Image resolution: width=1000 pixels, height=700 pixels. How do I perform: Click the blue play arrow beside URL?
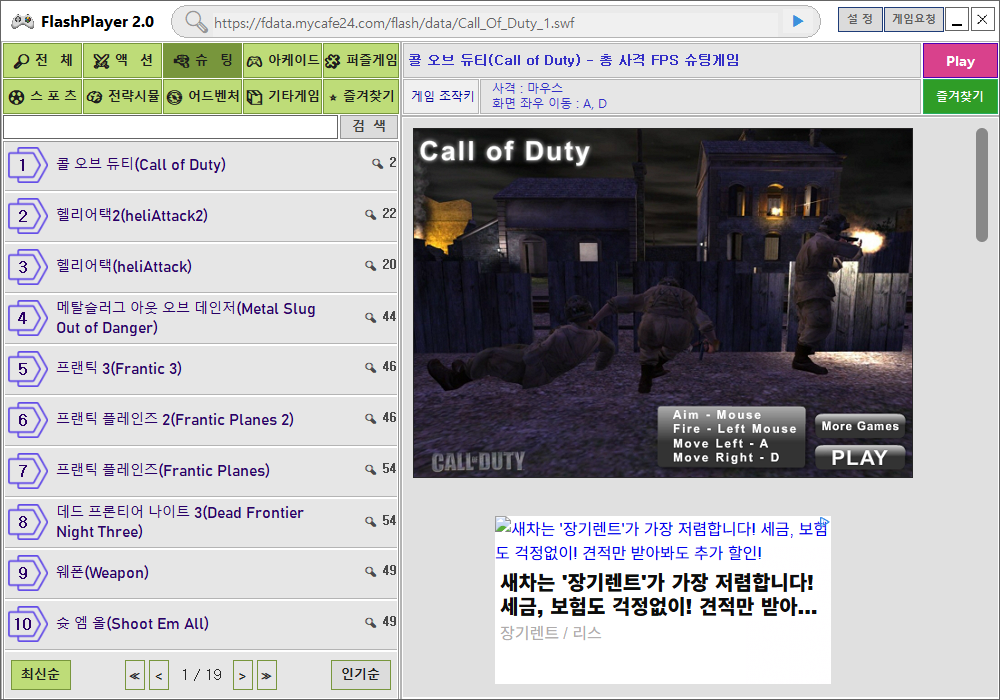click(x=797, y=21)
